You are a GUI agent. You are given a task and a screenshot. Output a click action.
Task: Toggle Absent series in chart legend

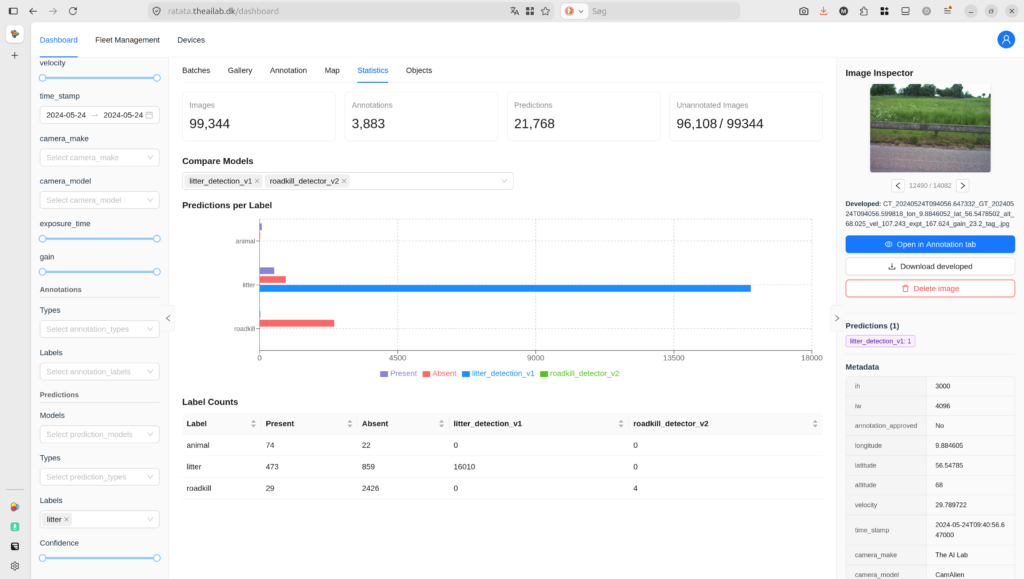tap(440, 373)
